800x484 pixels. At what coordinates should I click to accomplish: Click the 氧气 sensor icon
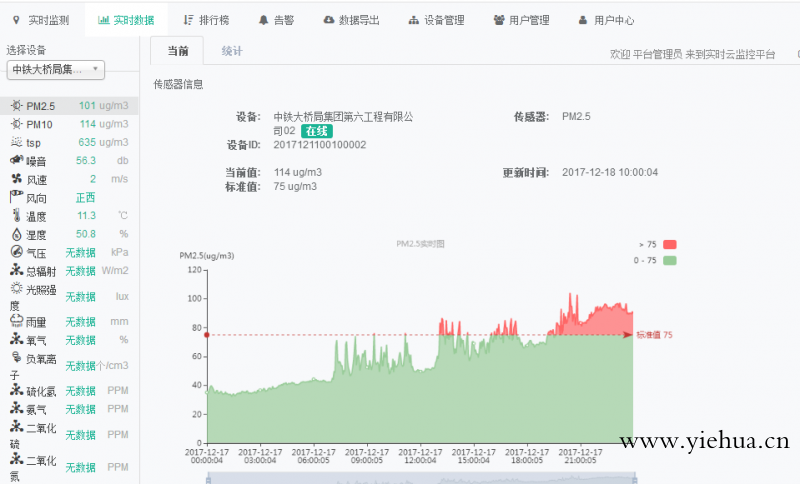coord(16,338)
